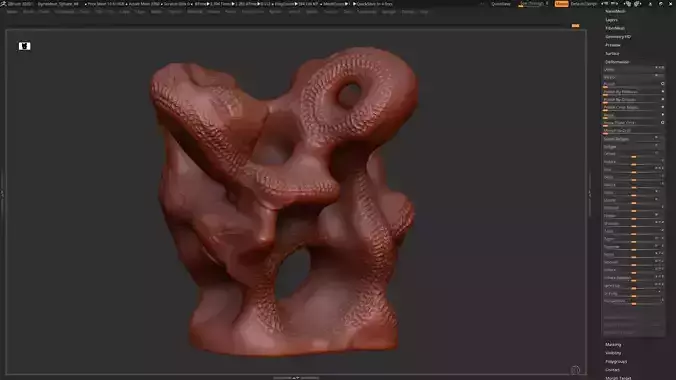This screenshot has width=676, height=380.
Task: Toggle the XYZ axis modifiers on Size slider
Action: coord(659,168)
